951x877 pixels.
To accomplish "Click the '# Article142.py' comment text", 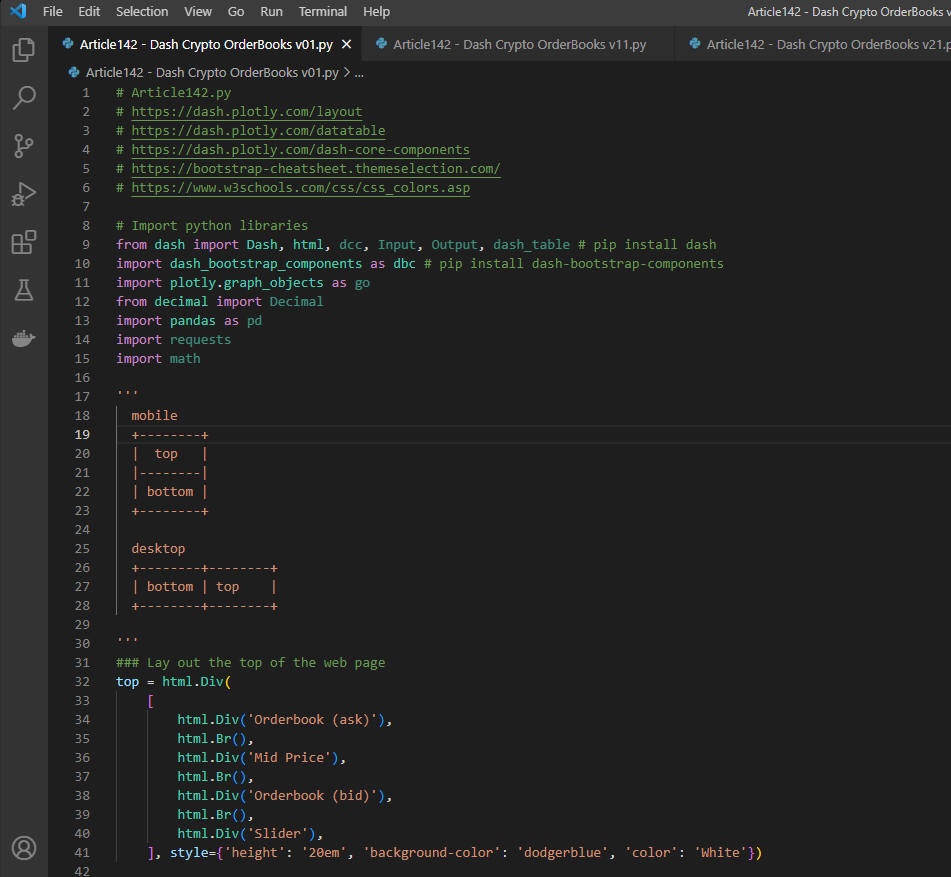I will [173, 93].
